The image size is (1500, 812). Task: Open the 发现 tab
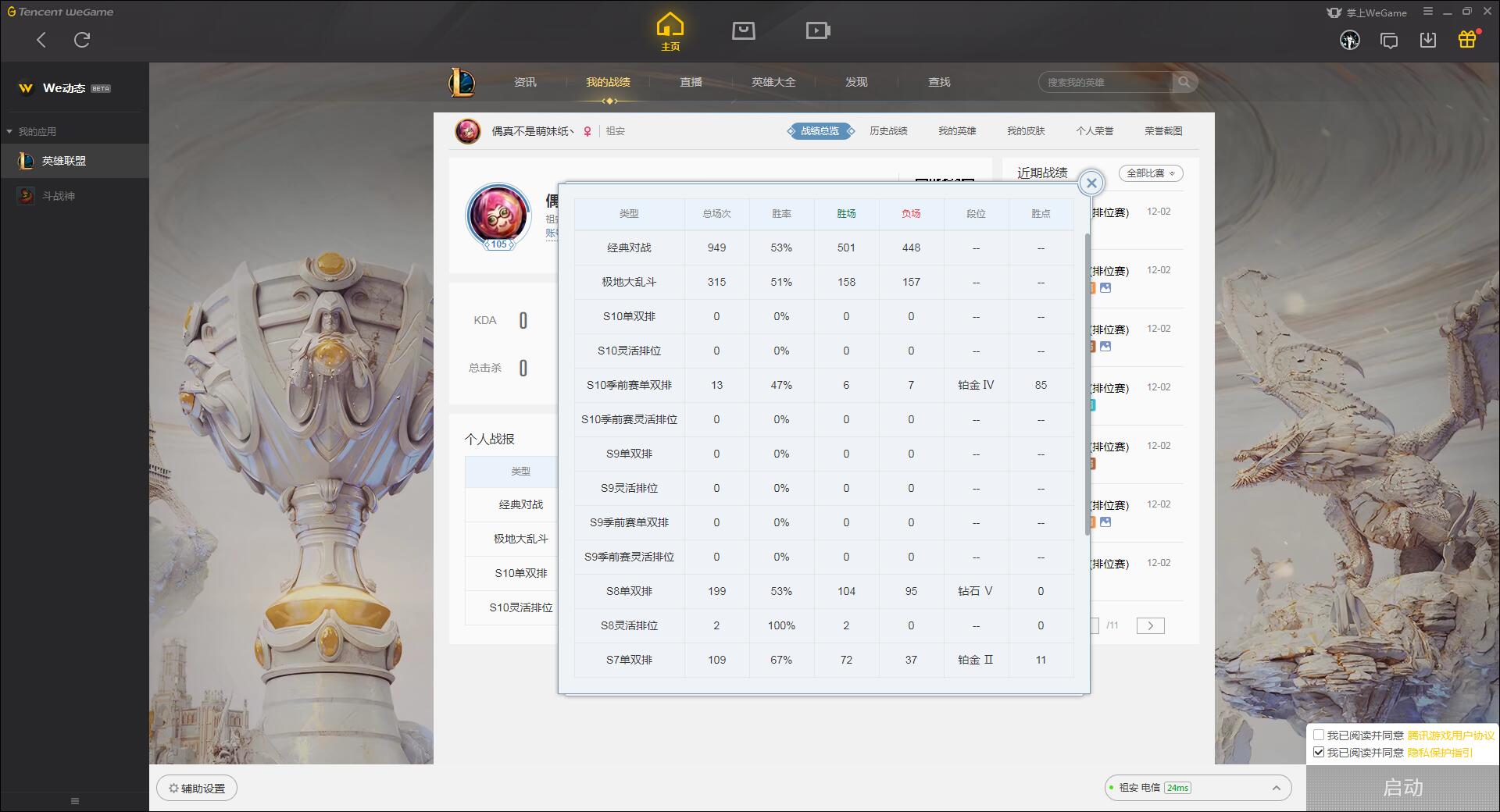pyautogui.click(x=856, y=82)
